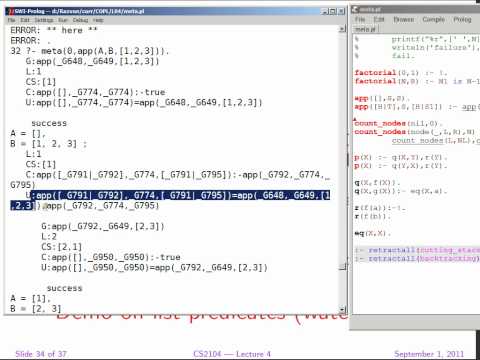Image resolution: width=480 pixels, height=360 pixels.
Task: Click 'r(f(b)).' clause in editor
Action: click(x=372, y=217)
